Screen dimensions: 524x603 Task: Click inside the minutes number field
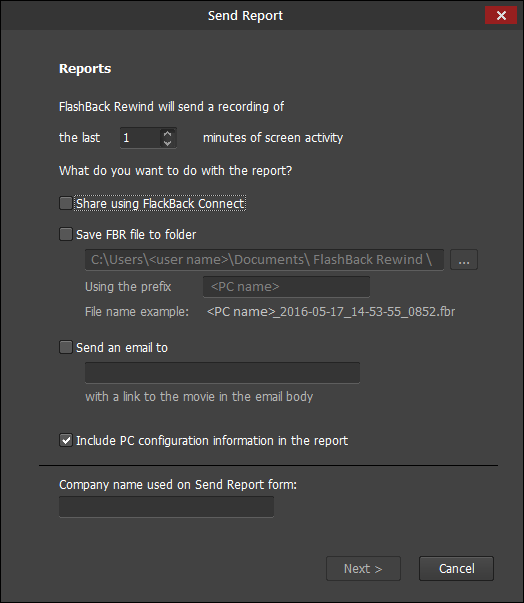coord(140,138)
